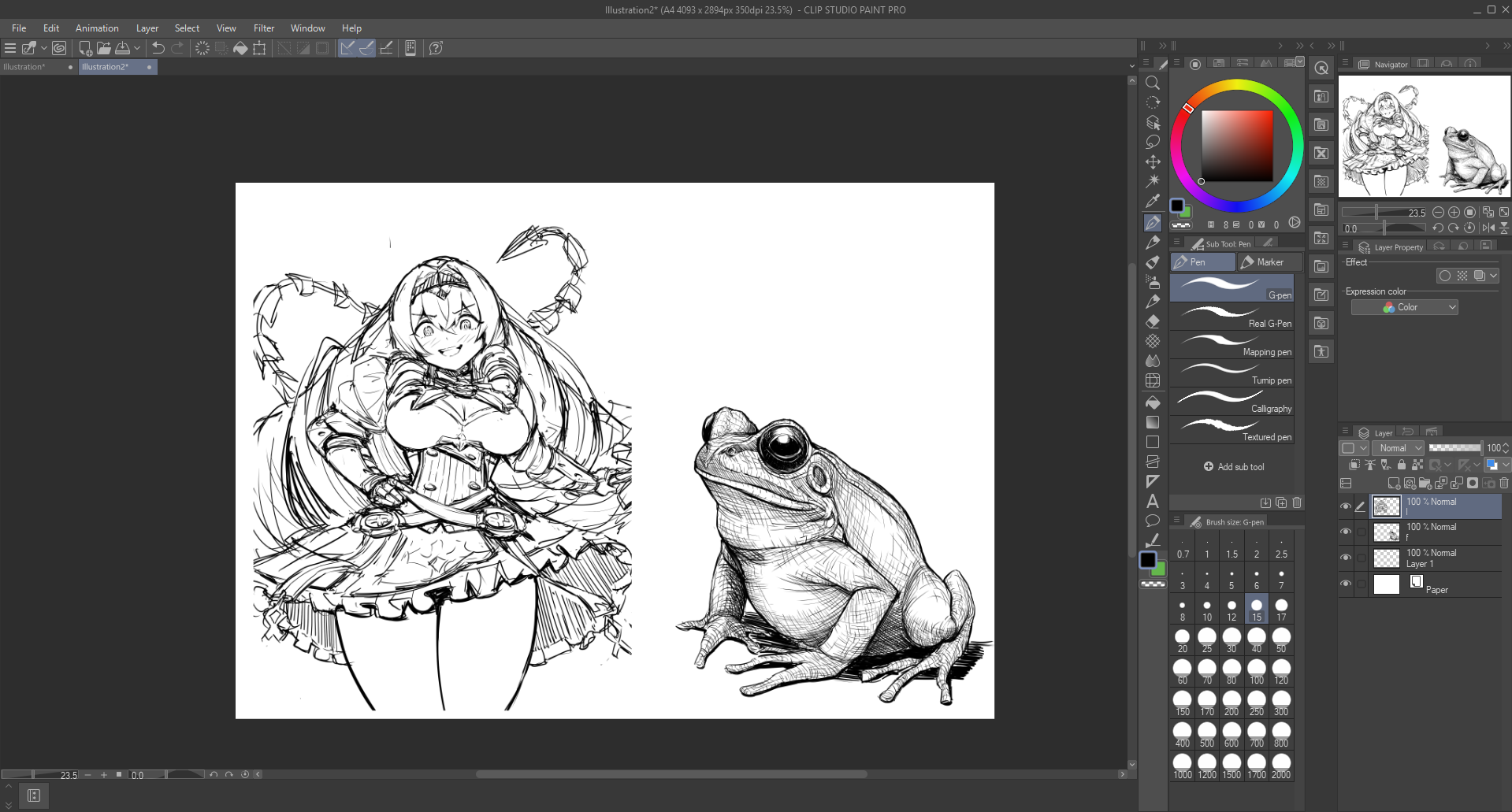Delete the selected layer with trash icon
The width and height of the screenshot is (1512, 812).
(1504, 483)
